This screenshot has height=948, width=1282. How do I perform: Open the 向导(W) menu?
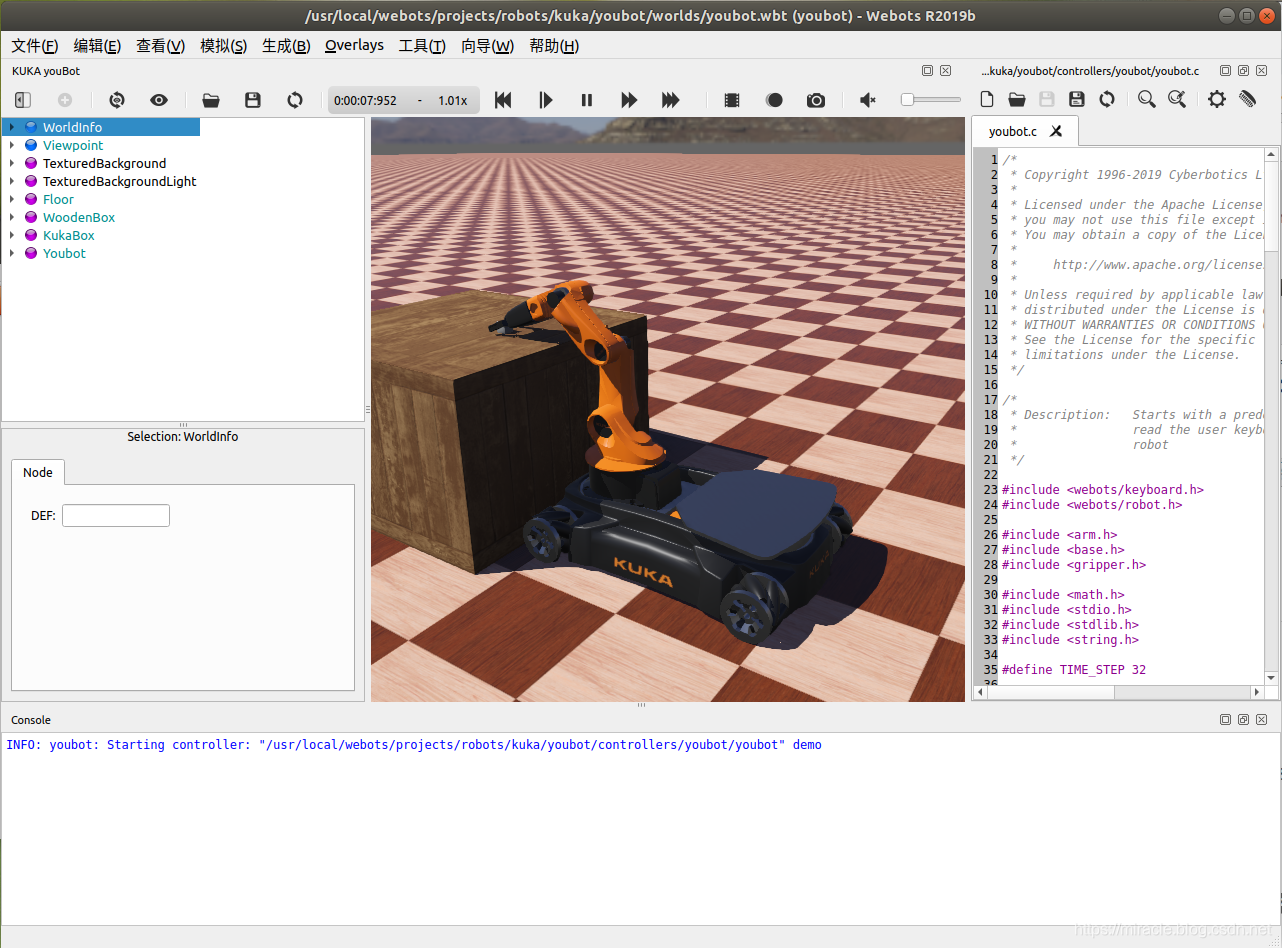pyautogui.click(x=487, y=46)
